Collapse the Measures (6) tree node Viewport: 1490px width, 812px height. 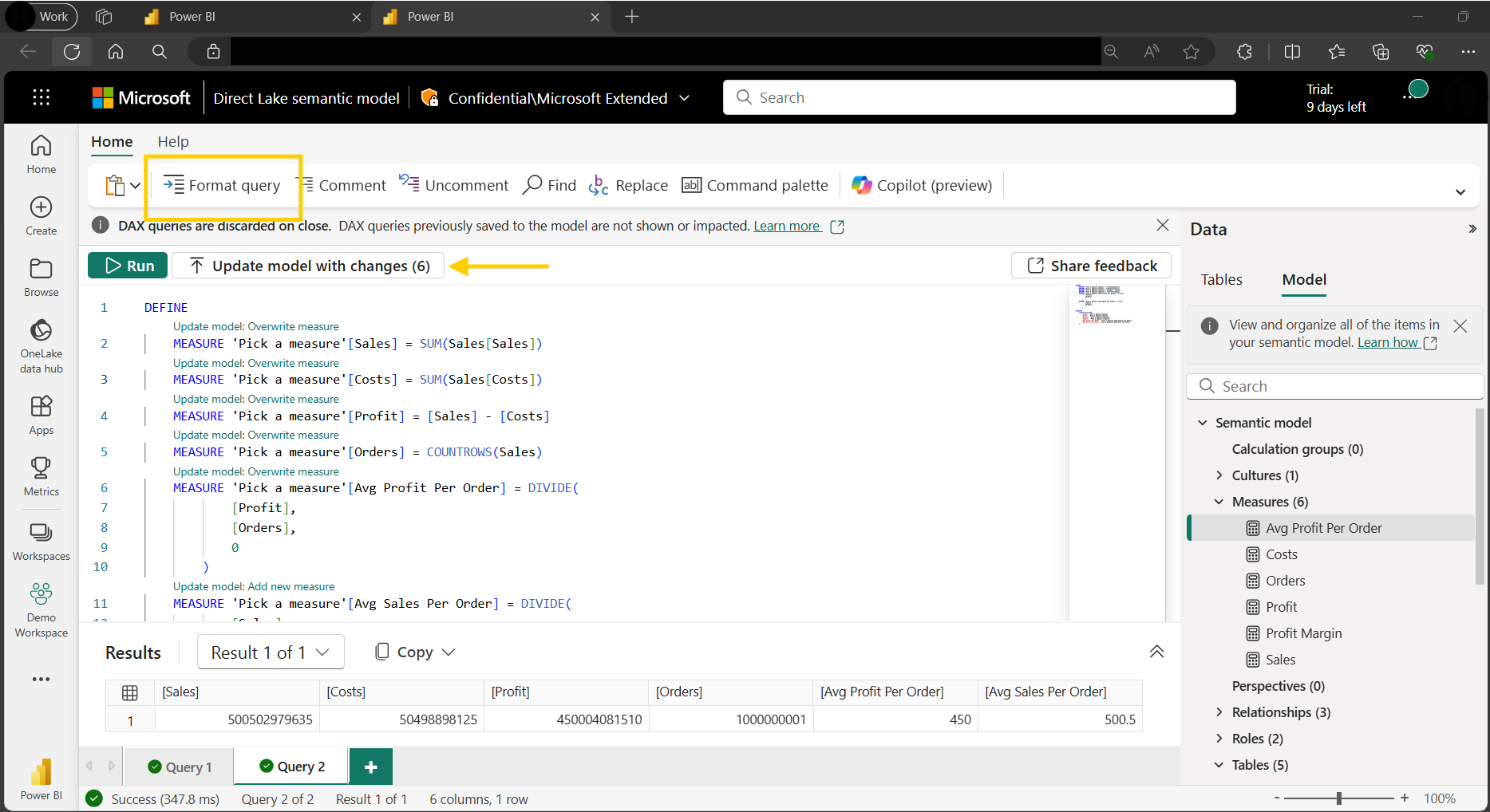1219,502
